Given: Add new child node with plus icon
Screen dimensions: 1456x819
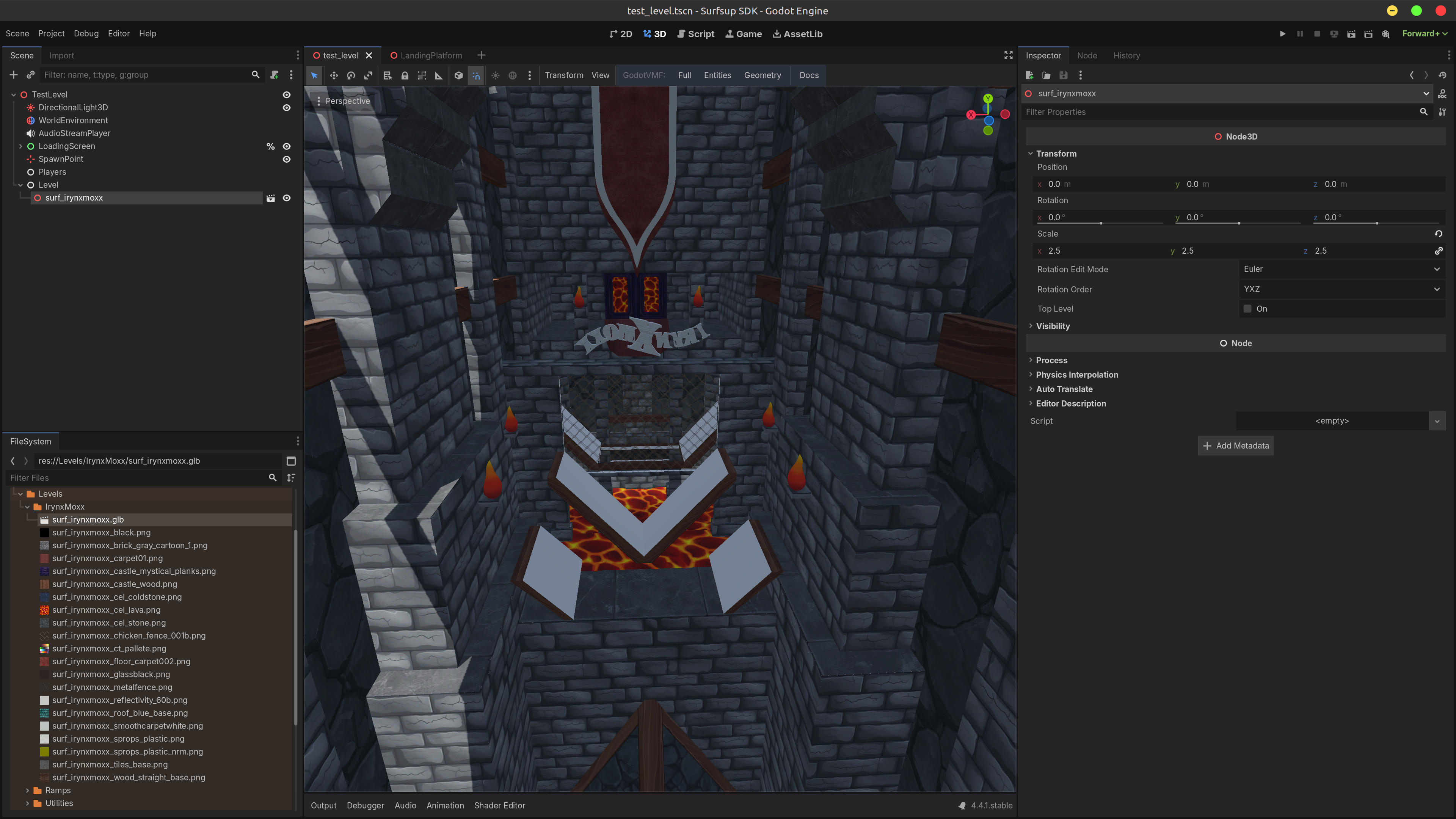Looking at the screenshot, I should [14, 75].
